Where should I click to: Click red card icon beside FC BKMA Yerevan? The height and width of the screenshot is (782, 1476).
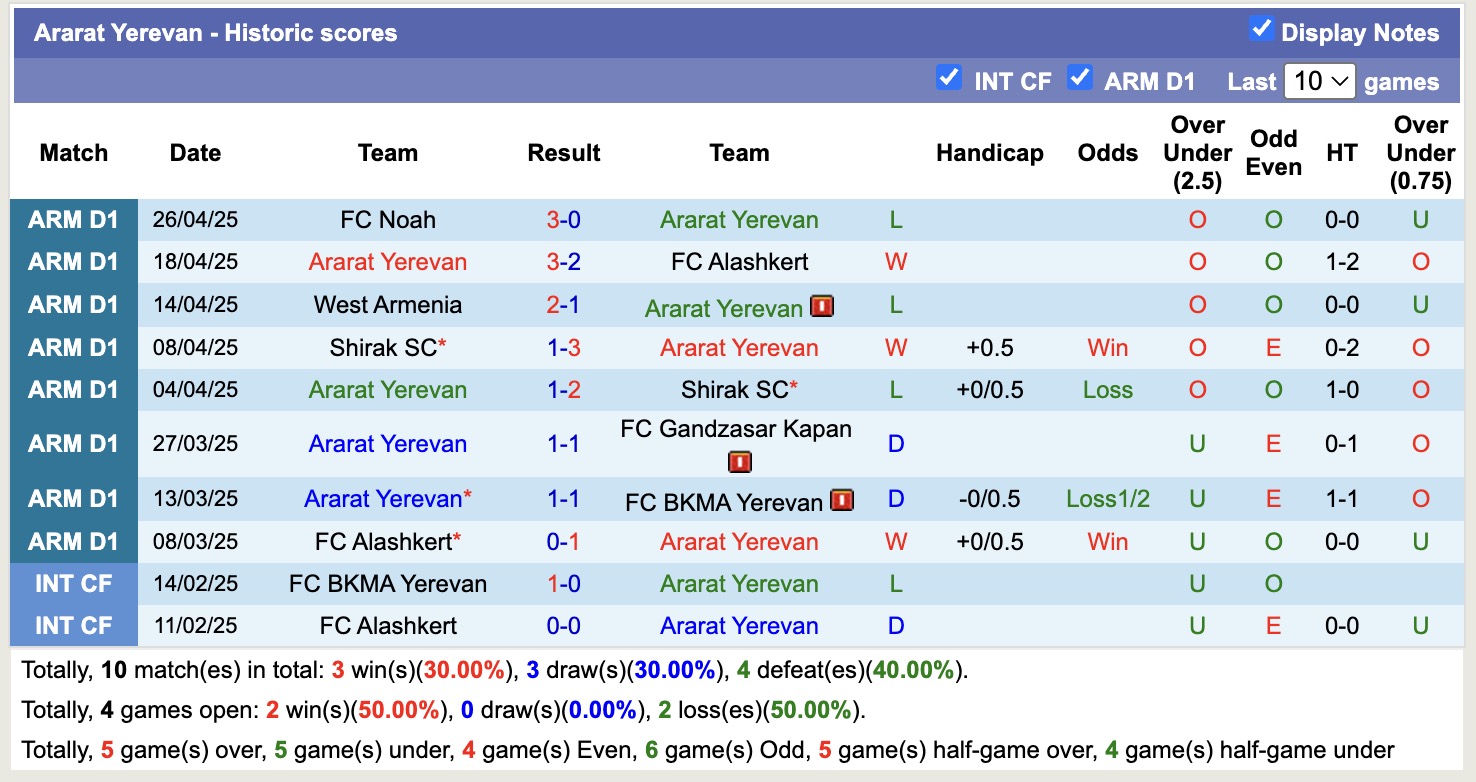842,499
